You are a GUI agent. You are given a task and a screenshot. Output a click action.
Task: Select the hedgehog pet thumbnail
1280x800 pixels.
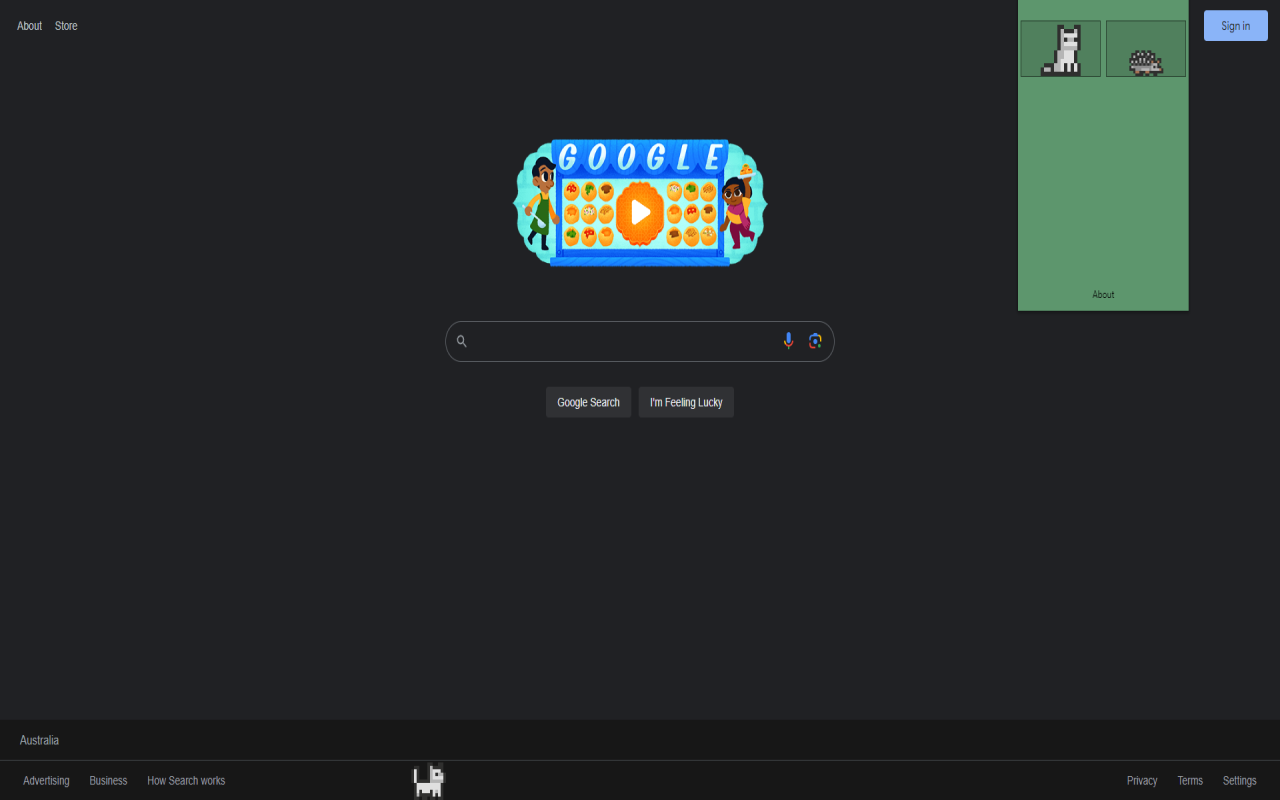click(x=1146, y=49)
